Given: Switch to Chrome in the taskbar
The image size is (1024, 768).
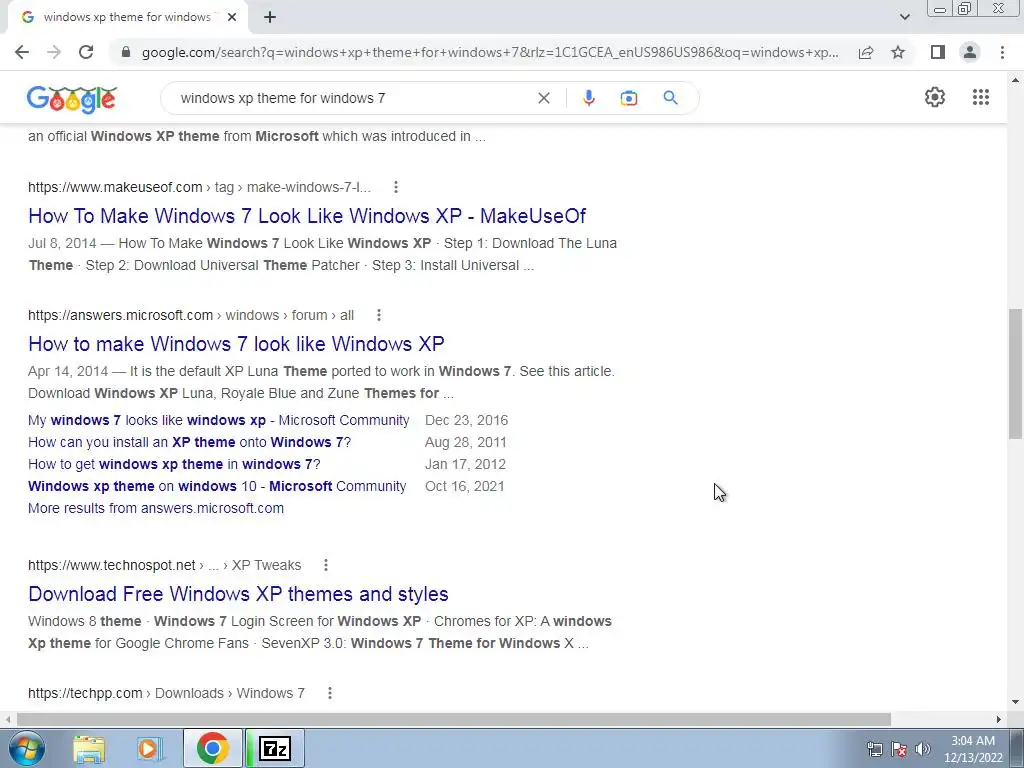Looking at the screenshot, I should click(212, 748).
